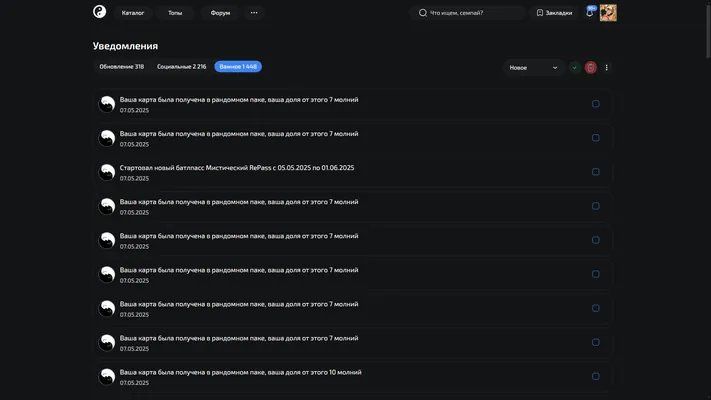Click the green mark-all-as-read check icon
This screenshot has height=400, width=711.
575,68
